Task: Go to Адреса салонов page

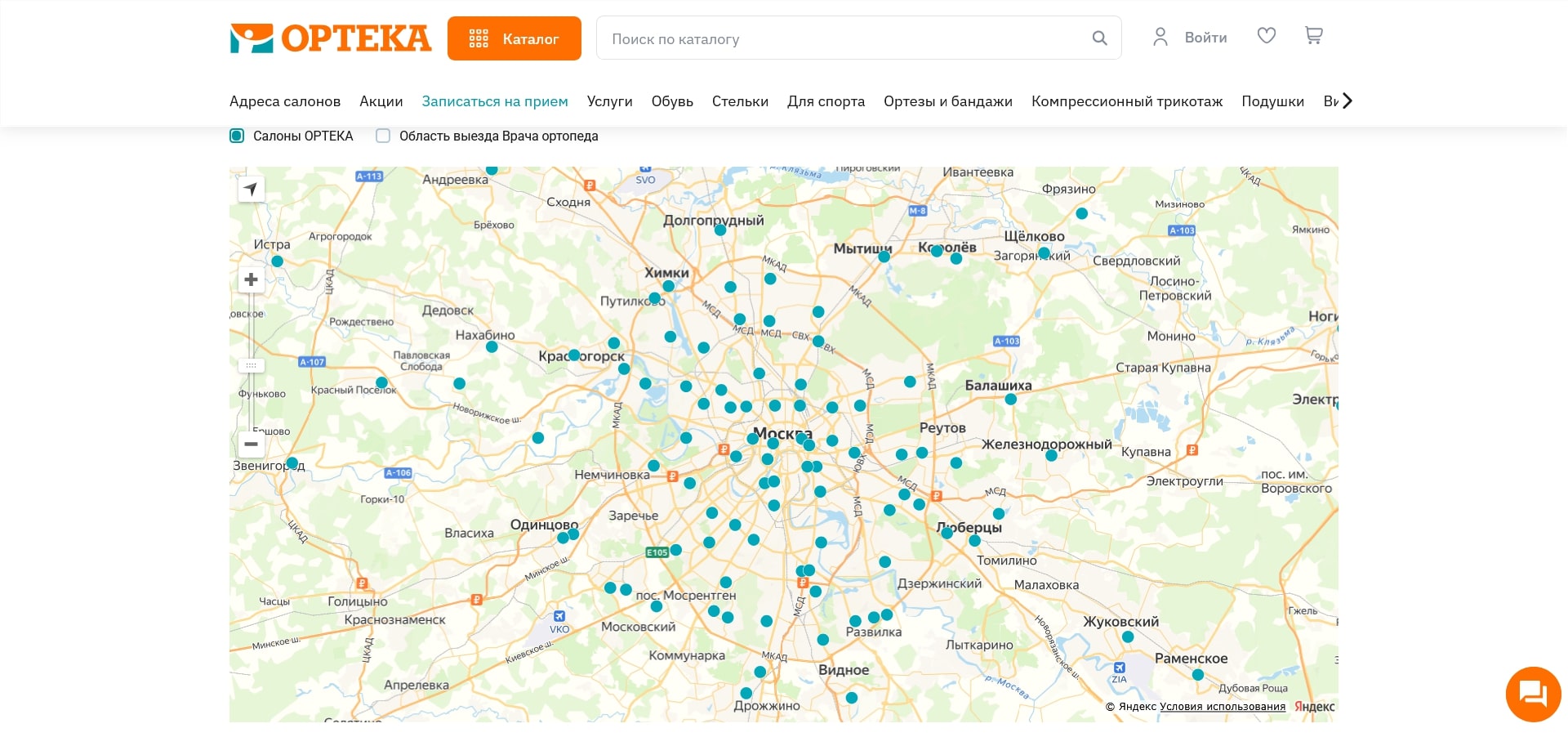Action: [x=284, y=101]
